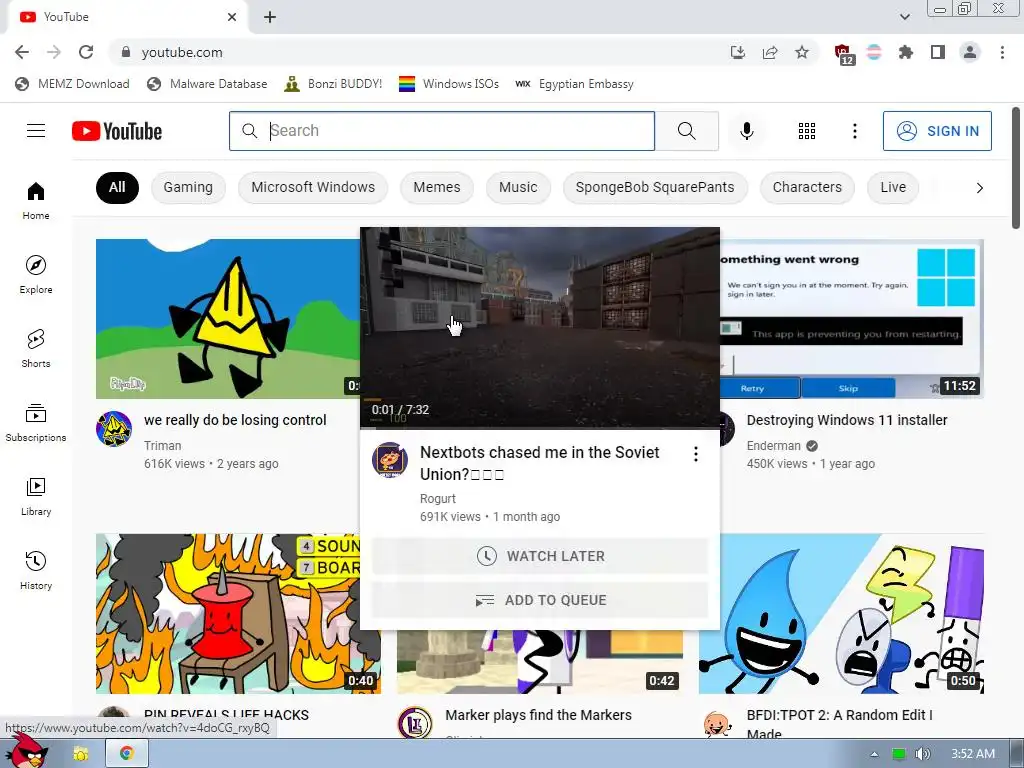Image resolution: width=1024 pixels, height=768 pixels.
Task: Click the YouTube search input field
Action: pyautogui.click(x=442, y=131)
